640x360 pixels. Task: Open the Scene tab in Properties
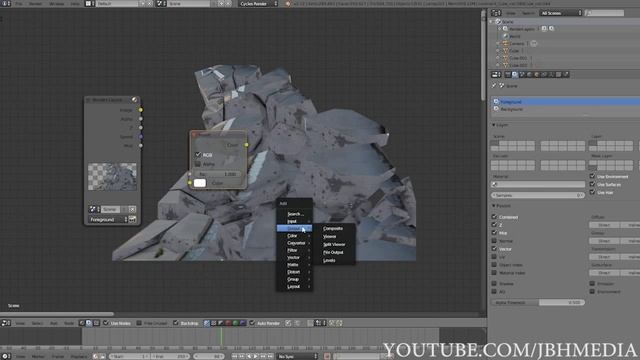(x=522, y=74)
